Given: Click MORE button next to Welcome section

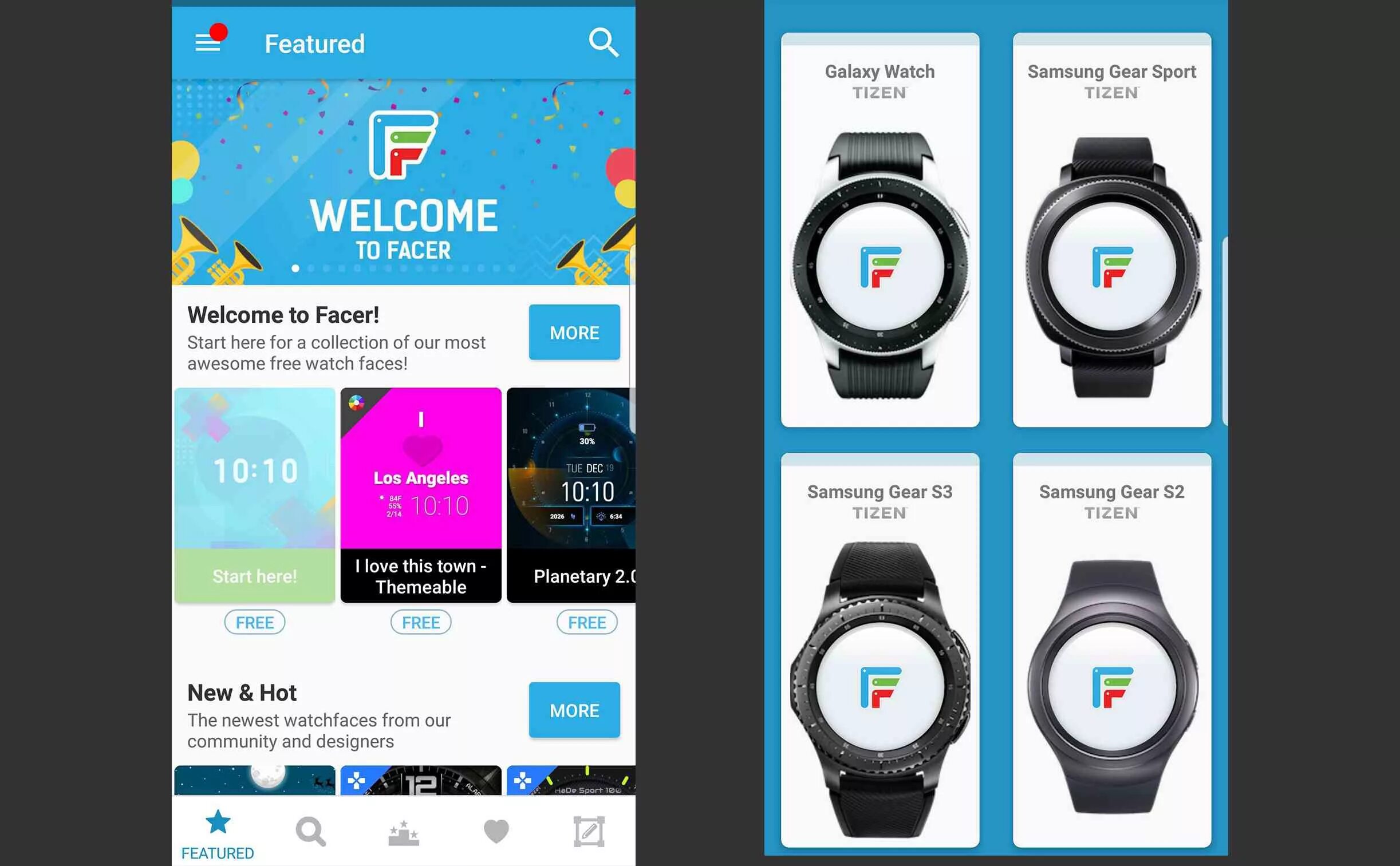Looking at the screenshot, I should (x=575, y=331).
